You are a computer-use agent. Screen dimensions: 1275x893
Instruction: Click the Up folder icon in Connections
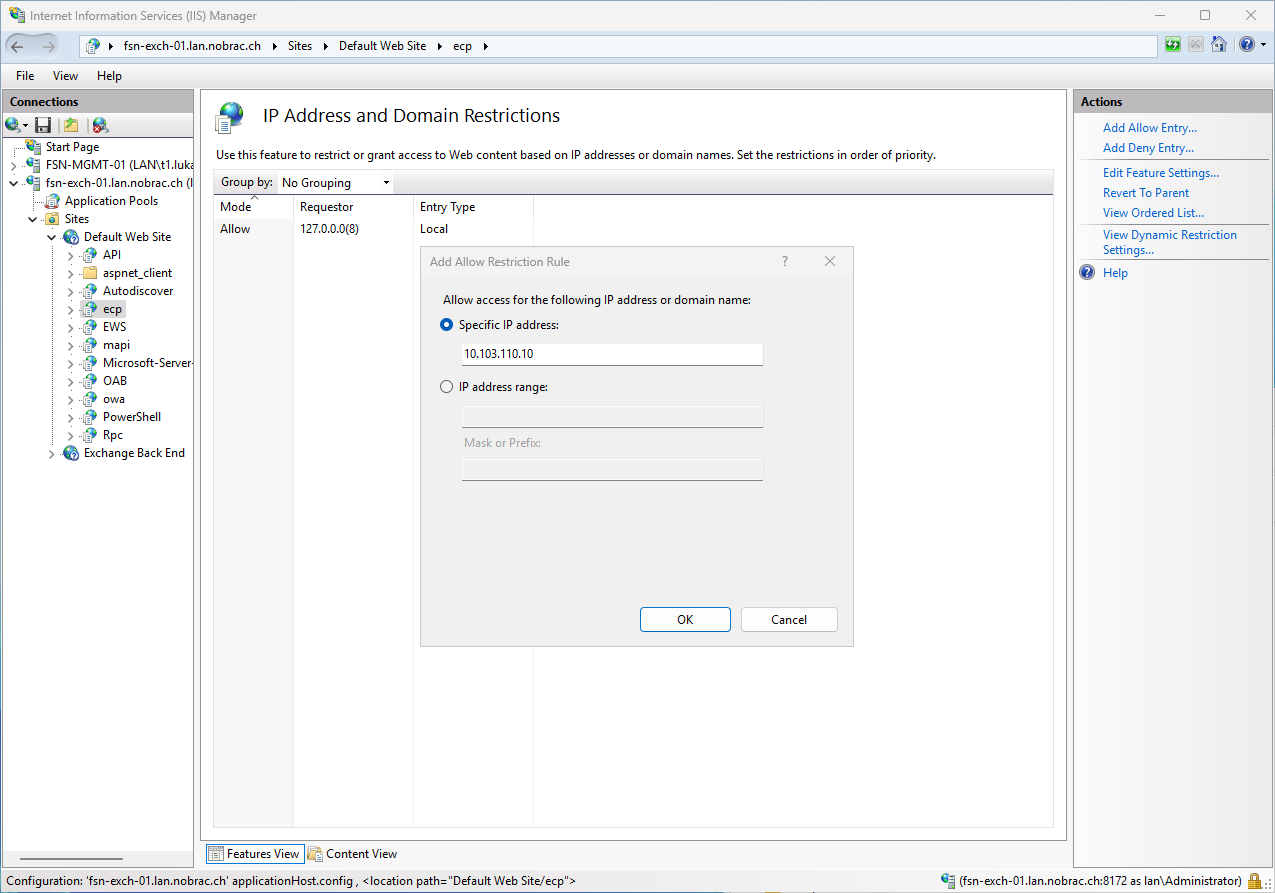tap(71, 125)
